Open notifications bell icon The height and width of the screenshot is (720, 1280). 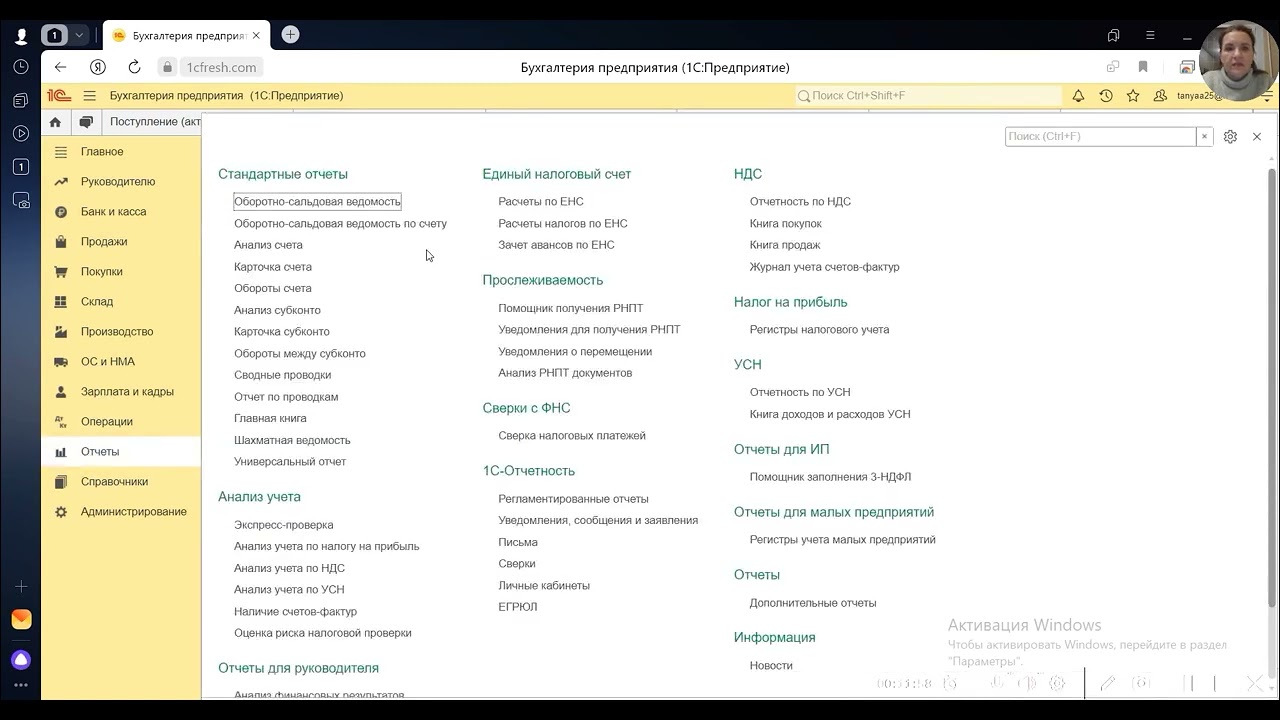(x=1078, y=96)
